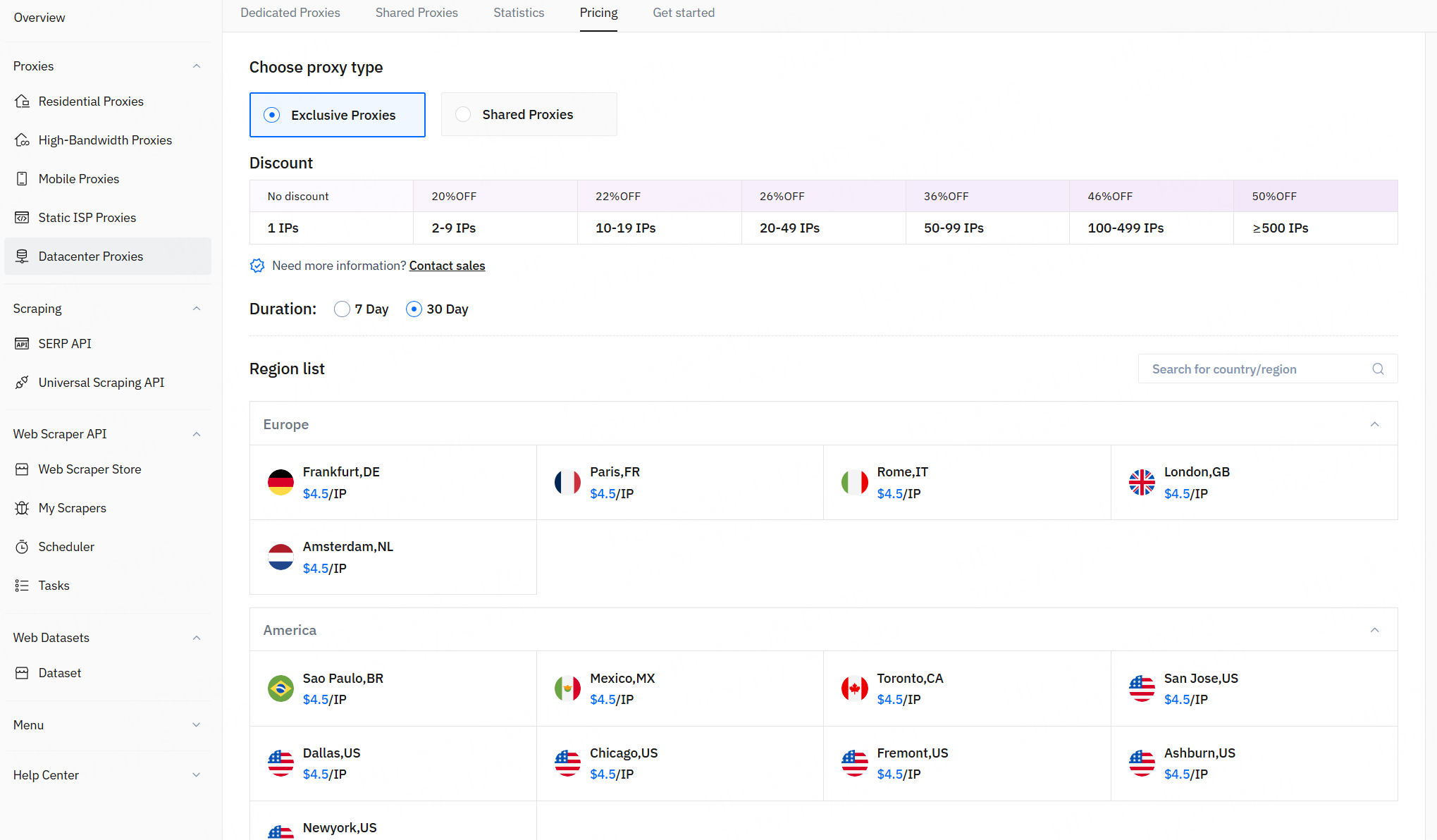Image resolution: width=1437 pixels, height=840 pixels.
Task: Collapse the America region section
Action: pos(1374,630)
